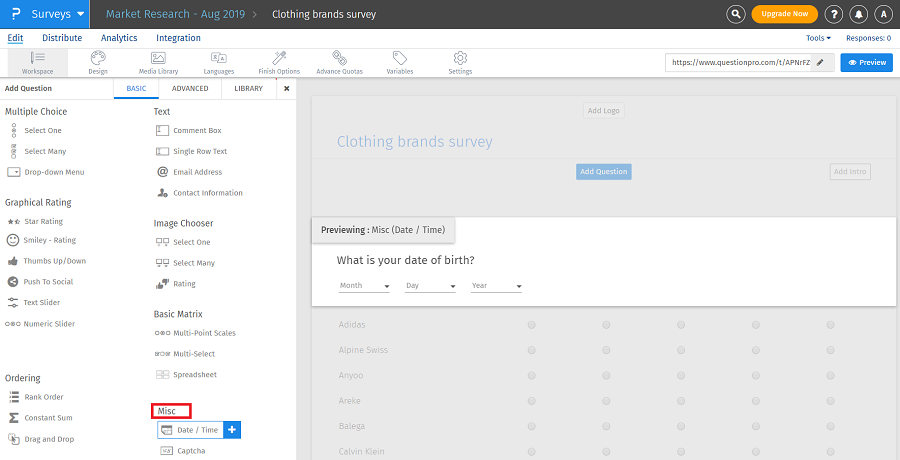Image resolution: width=900 pixels, height=460 pixels.
Task: Switch to the Advanced question tab
Action: pyautogui.click(x=190, y=88)
